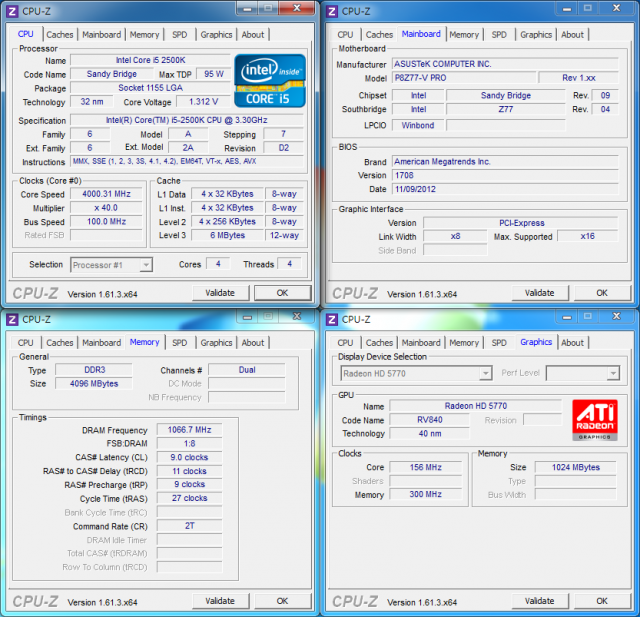Click the manufacturer 'ASUSTeK COMPUTER INC.'

pos(506,64)
